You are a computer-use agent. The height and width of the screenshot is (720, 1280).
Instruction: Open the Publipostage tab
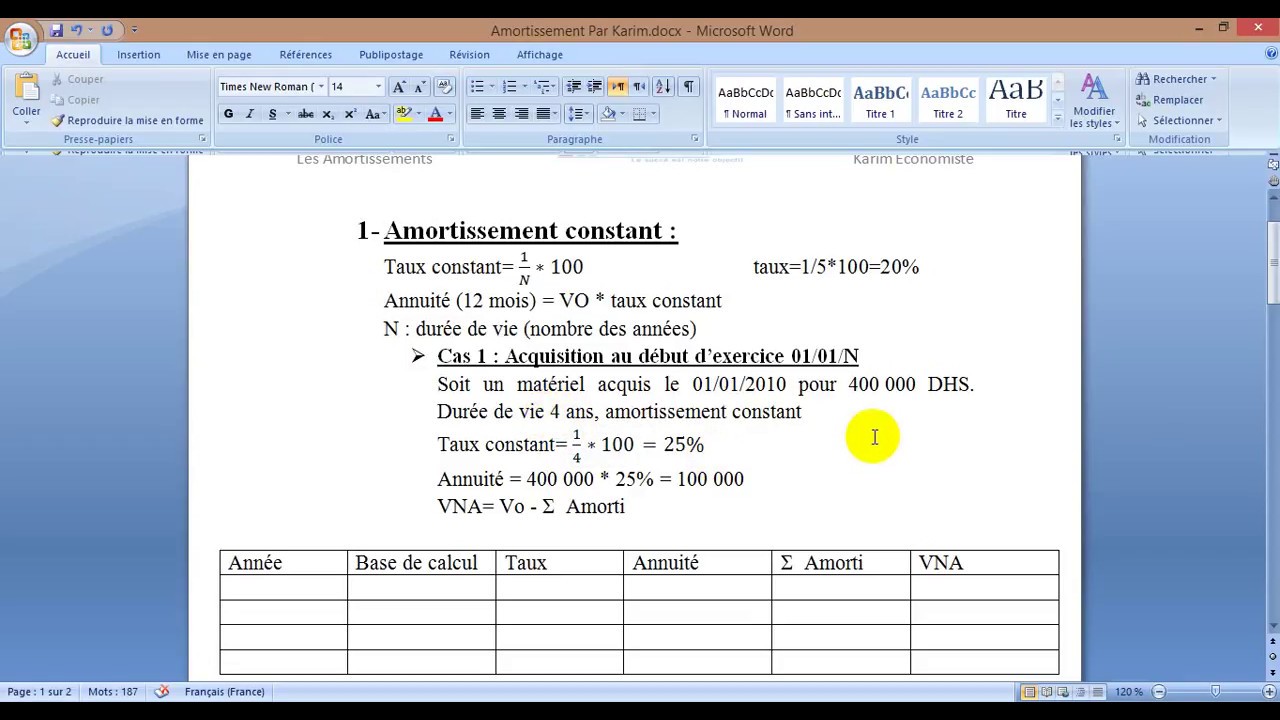click(x=391, y=55)
